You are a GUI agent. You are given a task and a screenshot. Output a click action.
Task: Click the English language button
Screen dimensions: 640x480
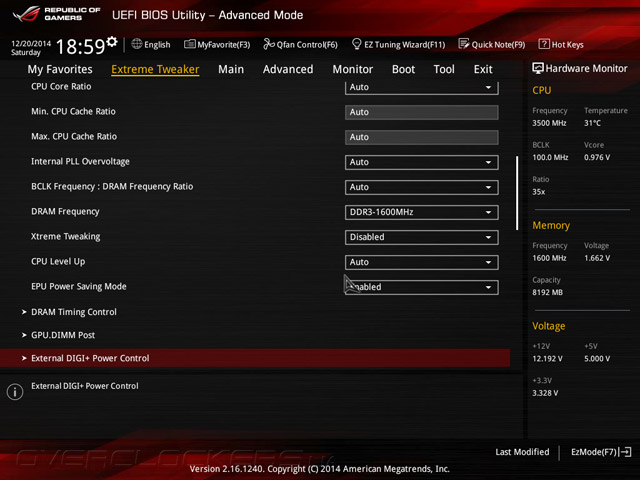coord(157,44)
